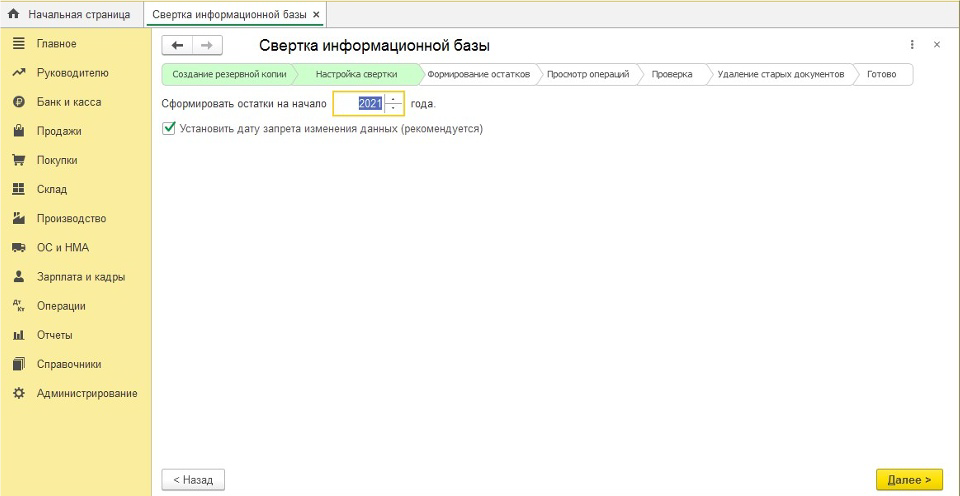The width and height of the screenshot is (960, 496).
Task: Select the Просмотр операций step
Action: (588, 74)
